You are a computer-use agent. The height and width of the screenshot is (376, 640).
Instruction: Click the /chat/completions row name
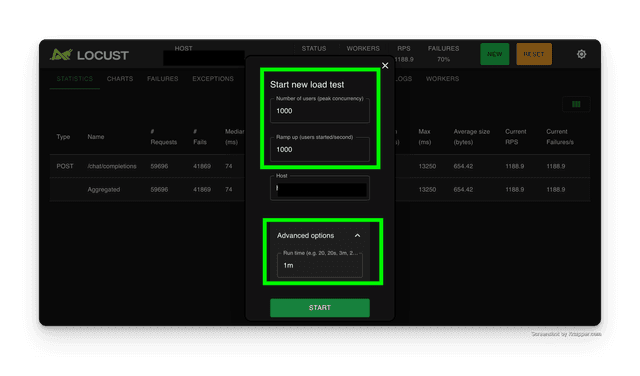pyautogui.click(x=112, y=166)
